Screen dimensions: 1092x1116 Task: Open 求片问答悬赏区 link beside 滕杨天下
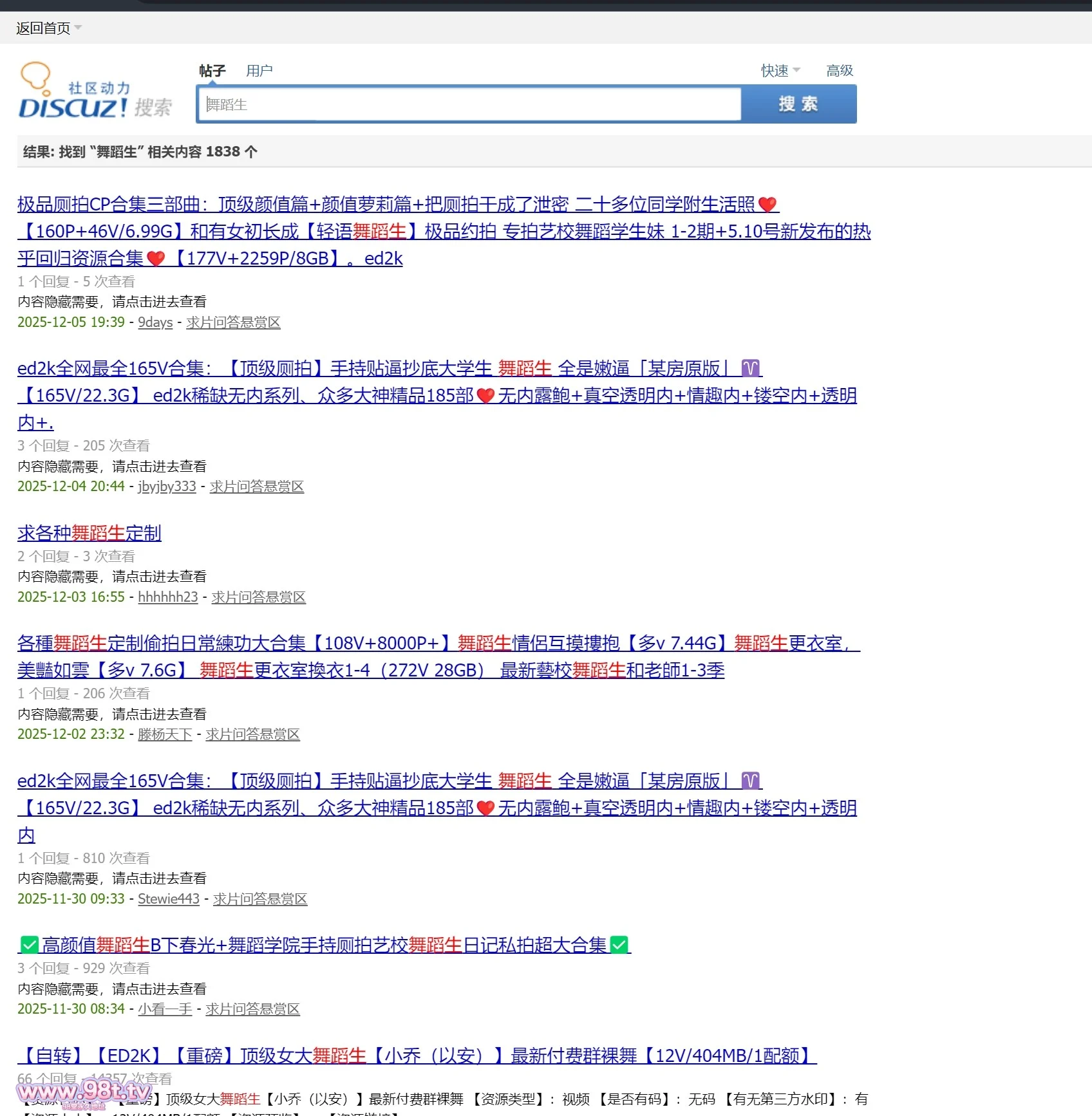tap(252, 734)
